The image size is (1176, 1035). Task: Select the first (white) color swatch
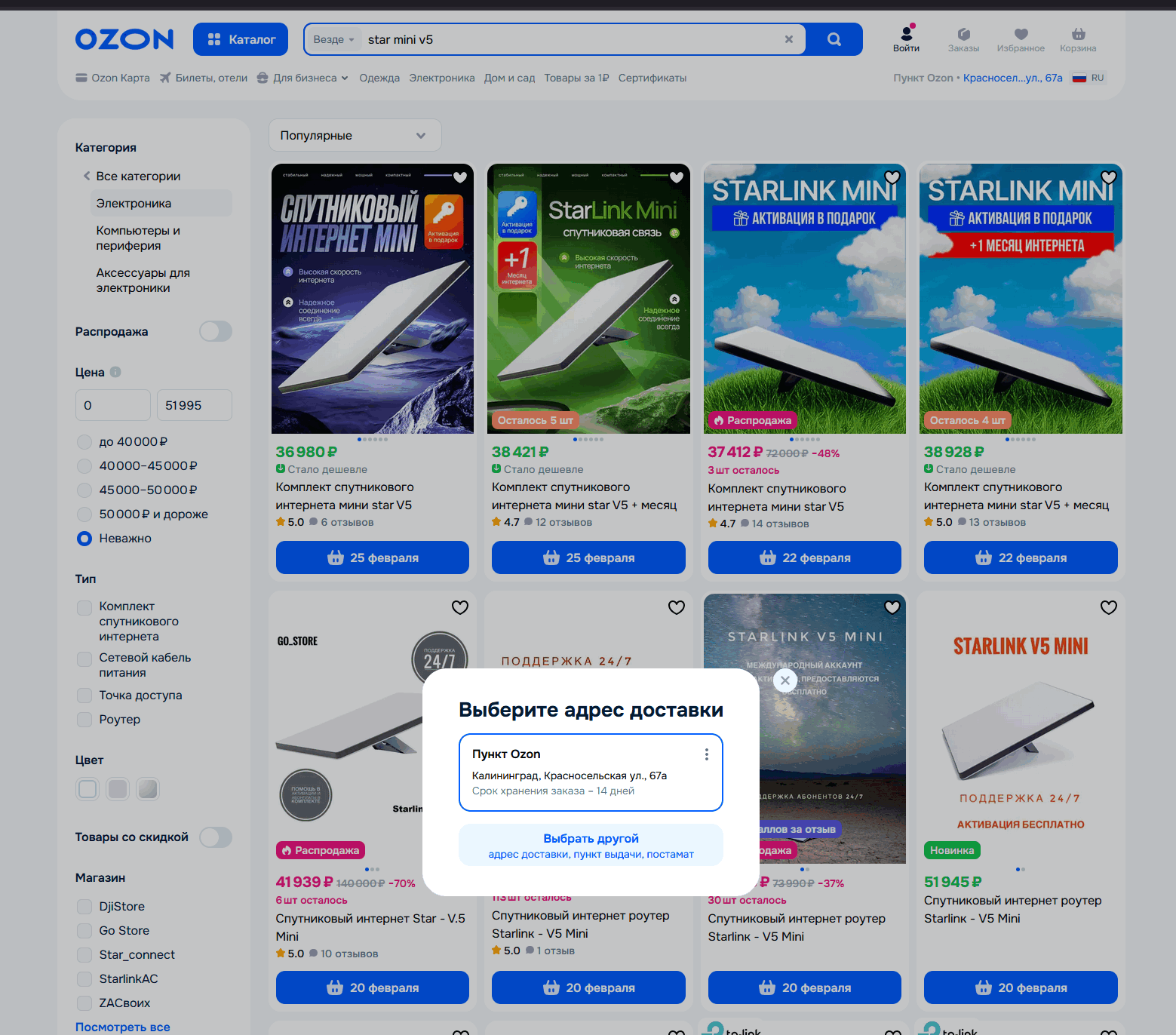[88, 789]
